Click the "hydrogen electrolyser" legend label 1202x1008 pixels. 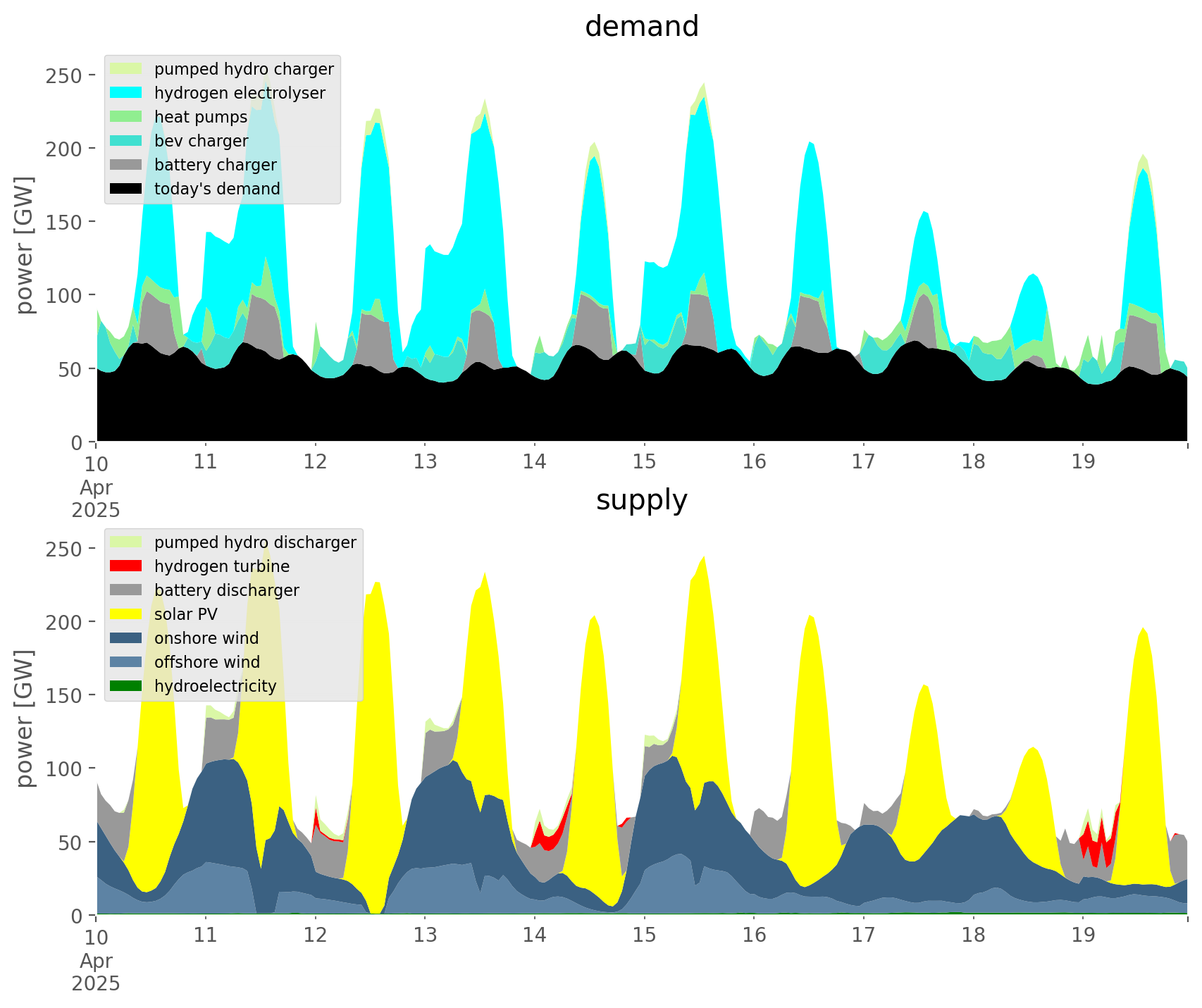point(240,94)
